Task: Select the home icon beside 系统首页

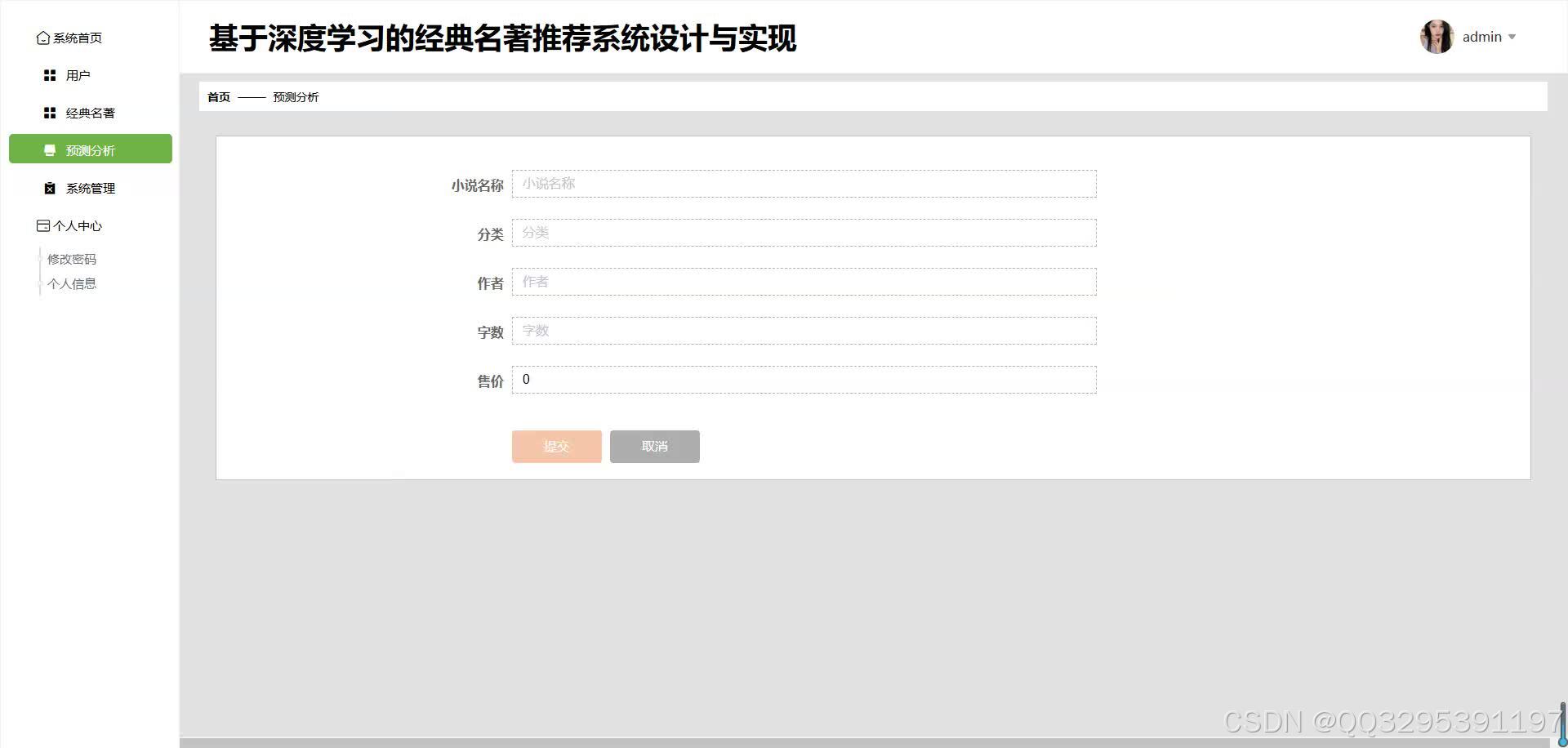Action: [43, 38]
